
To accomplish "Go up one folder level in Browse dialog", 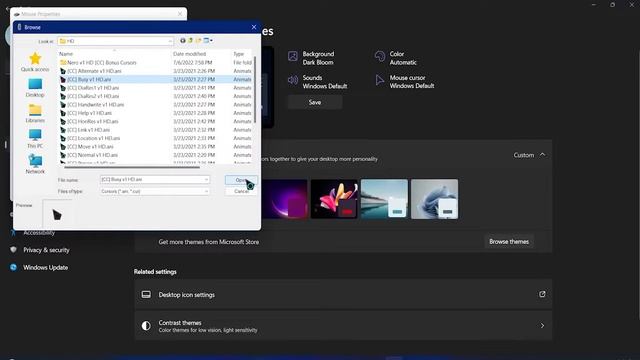I will (190, 41).
